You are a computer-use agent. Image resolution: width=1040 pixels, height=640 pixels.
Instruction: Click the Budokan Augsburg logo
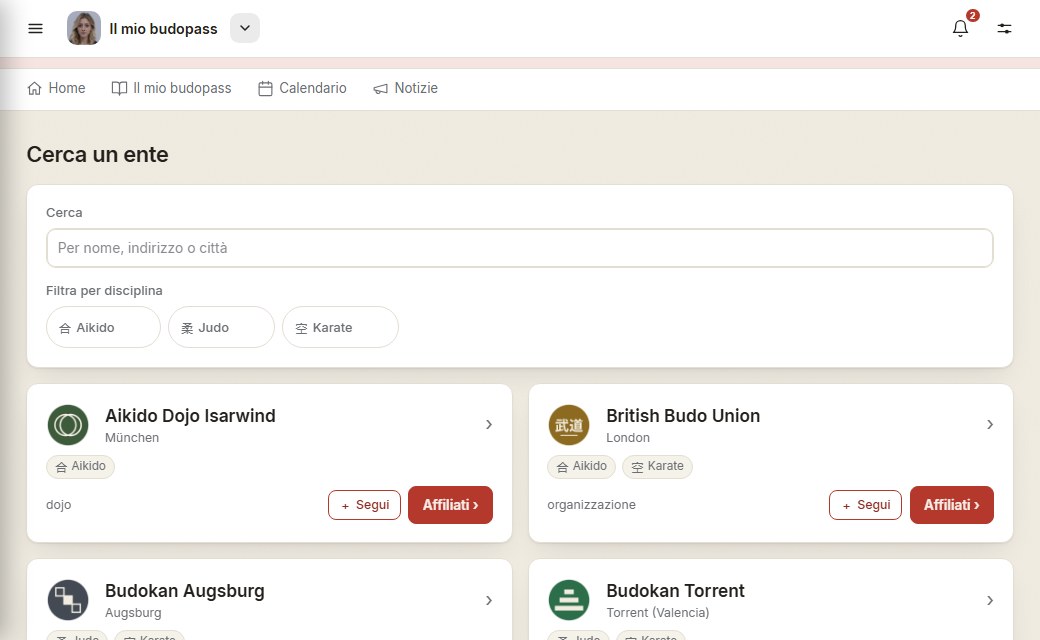68,600
